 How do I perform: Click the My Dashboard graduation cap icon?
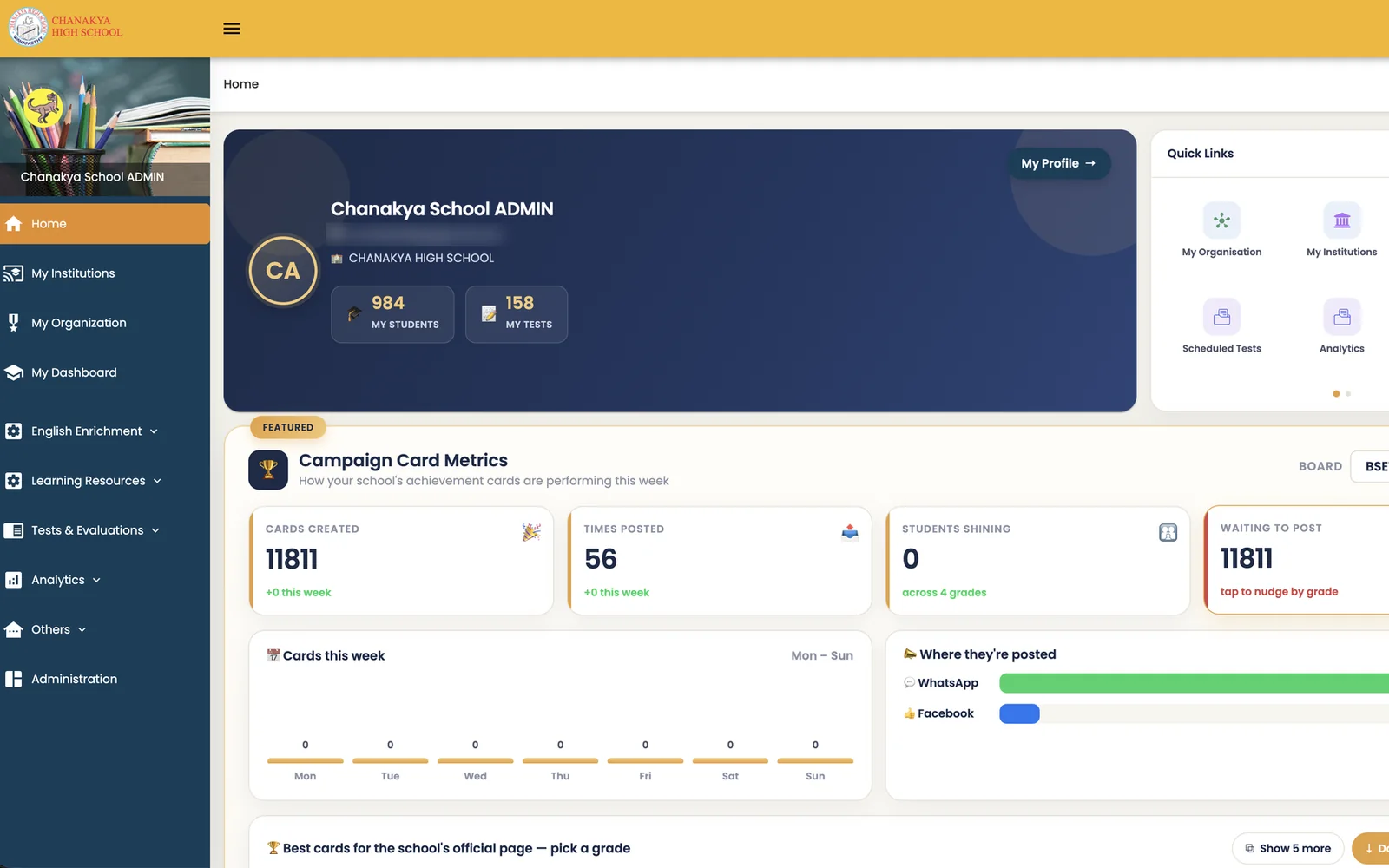pos(13,372)
